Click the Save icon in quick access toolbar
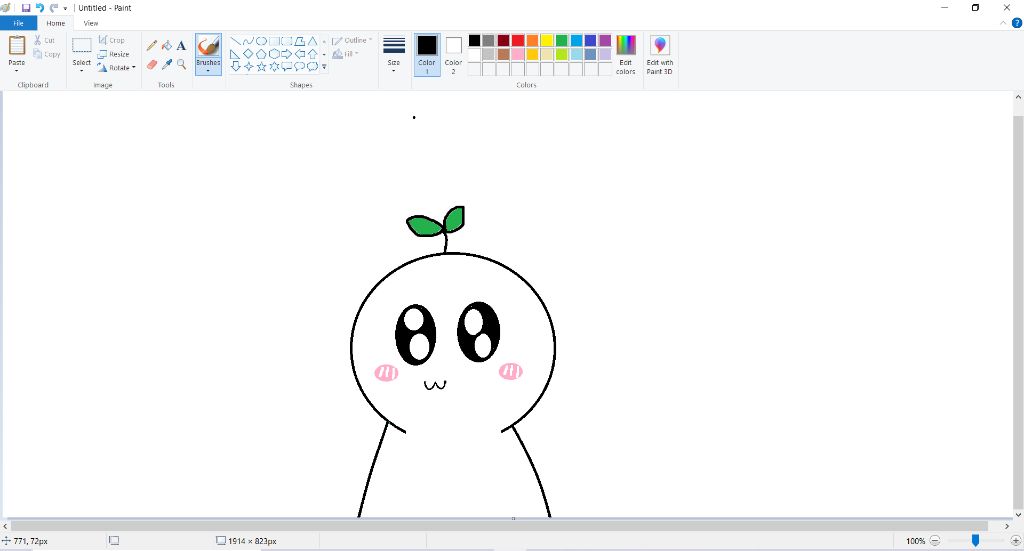The image size is (1024, 551). (26, 8)
